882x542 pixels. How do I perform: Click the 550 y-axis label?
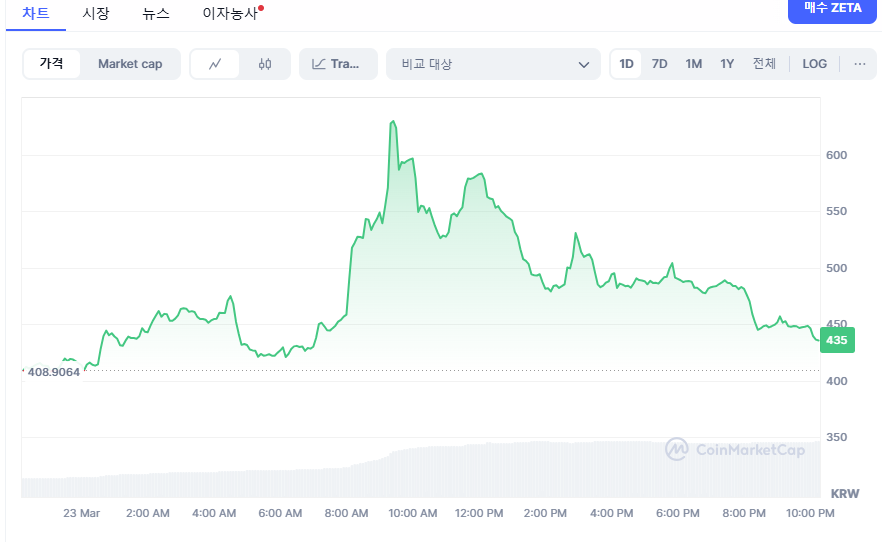click(836, 211)
